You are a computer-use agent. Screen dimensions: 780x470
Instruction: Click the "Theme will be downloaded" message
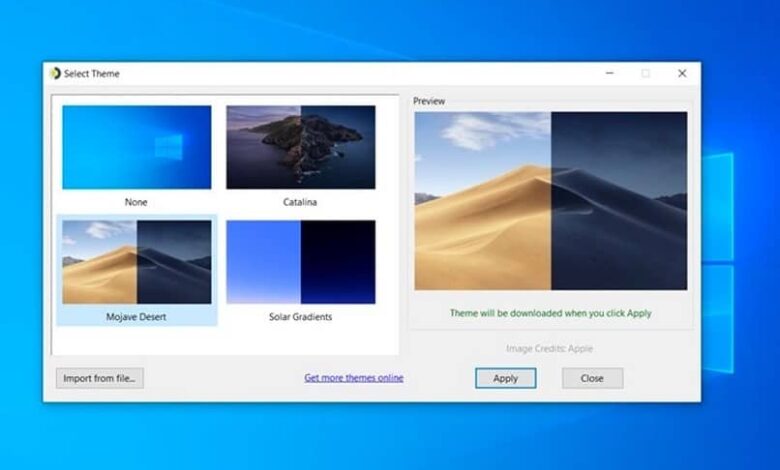pyautogui.click(x=551, y=313)
